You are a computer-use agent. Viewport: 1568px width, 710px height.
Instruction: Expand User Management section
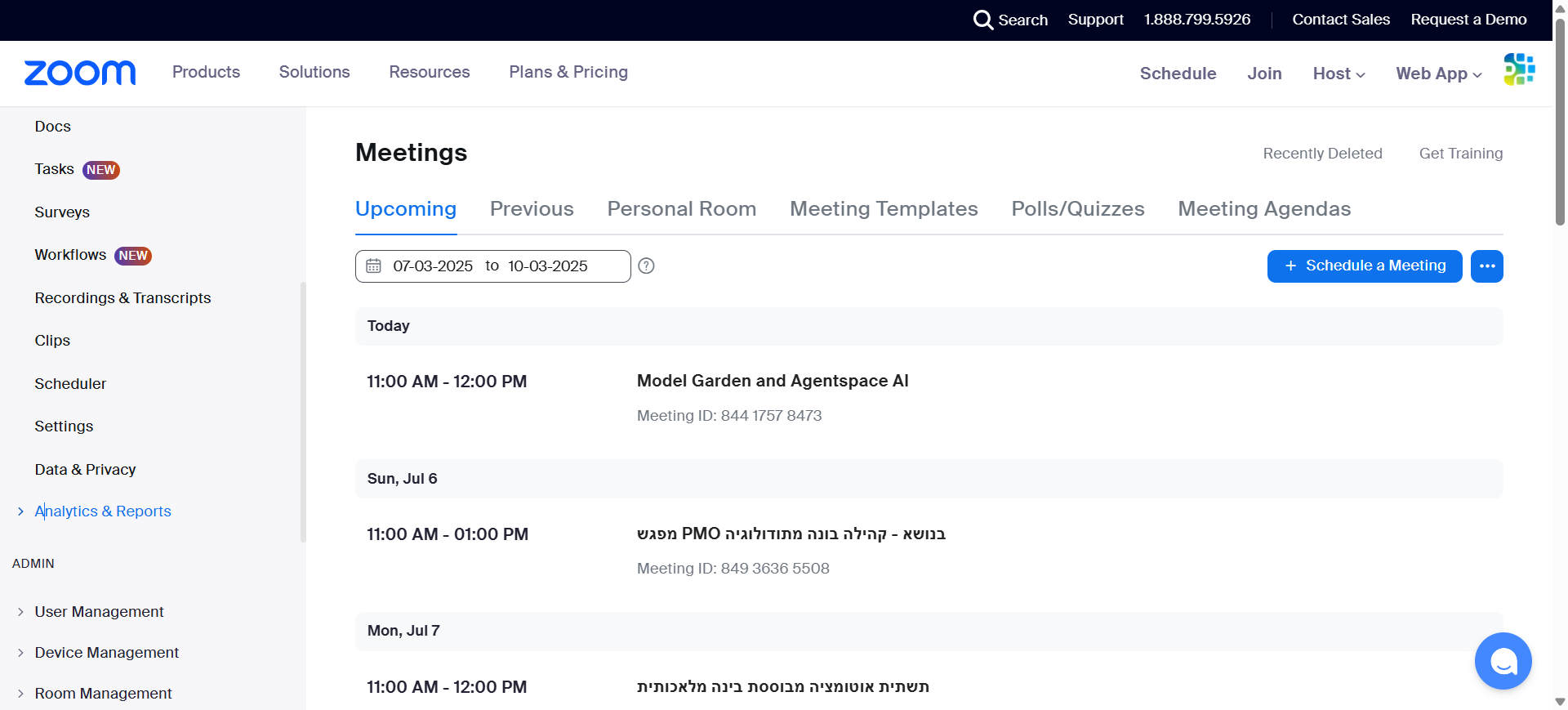point(20,612)
